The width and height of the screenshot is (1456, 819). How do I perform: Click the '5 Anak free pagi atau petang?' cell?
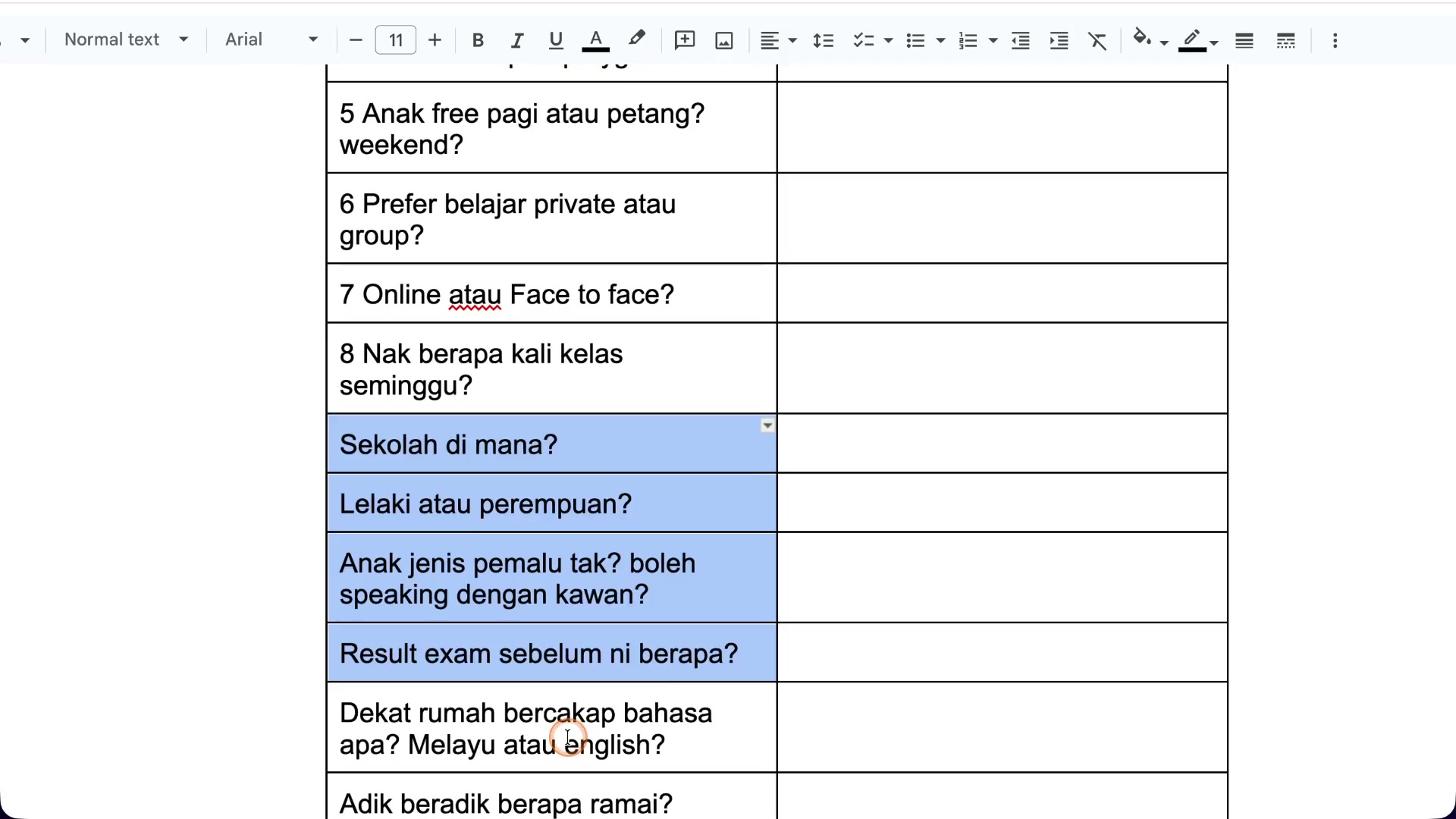pyautogui.click(x=552, y=129)
